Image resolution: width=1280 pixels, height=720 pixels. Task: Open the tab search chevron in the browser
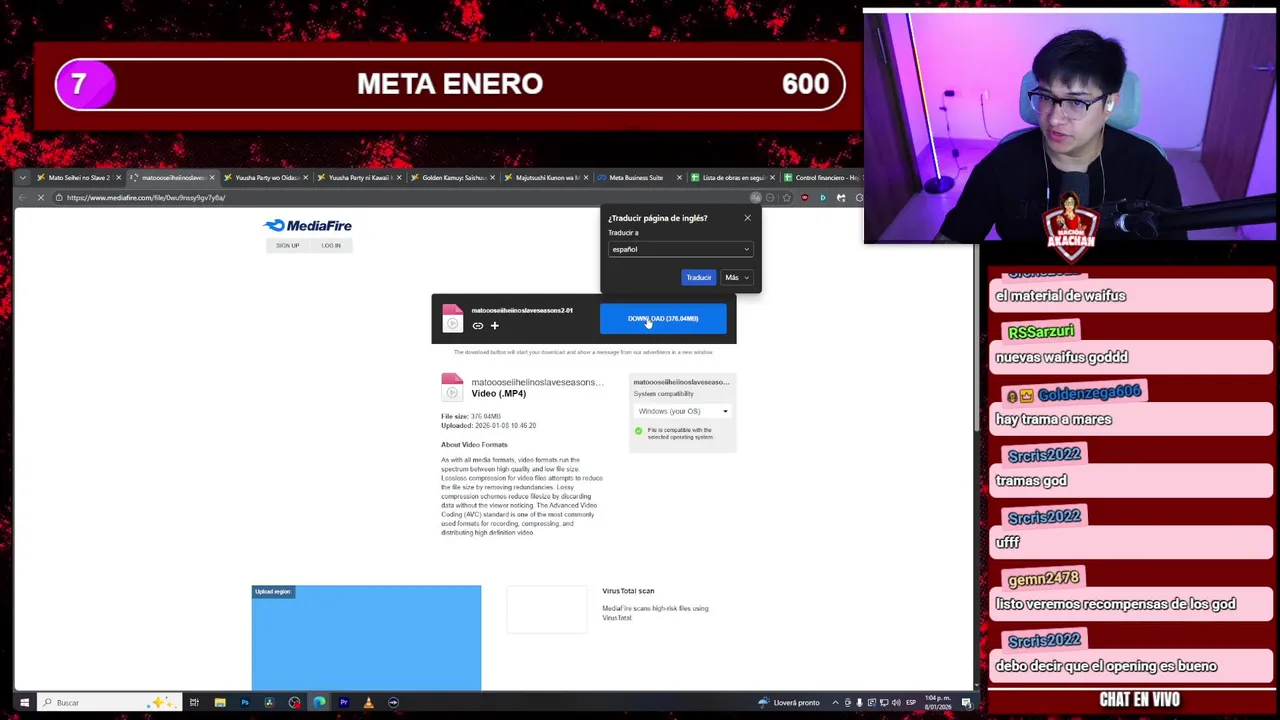(23, 178)
